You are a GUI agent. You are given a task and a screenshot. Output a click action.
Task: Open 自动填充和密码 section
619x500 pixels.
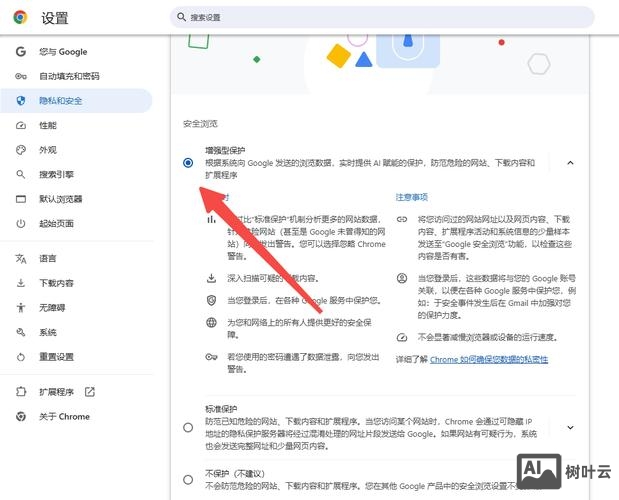click(x=69, y=76)
